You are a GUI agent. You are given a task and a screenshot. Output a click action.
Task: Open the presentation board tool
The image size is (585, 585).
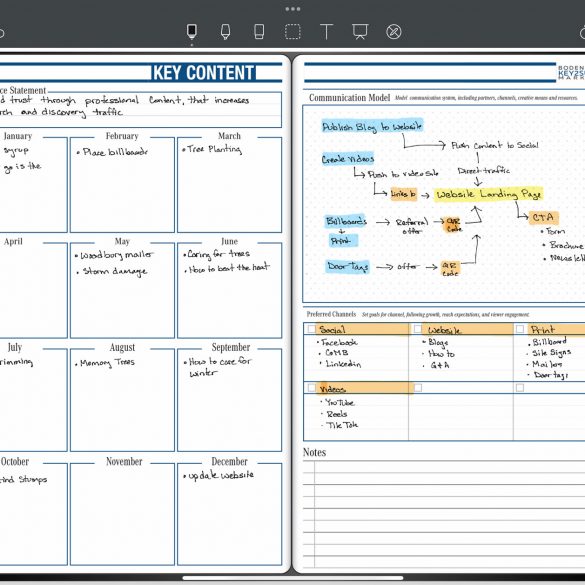[x=360, y=31]
